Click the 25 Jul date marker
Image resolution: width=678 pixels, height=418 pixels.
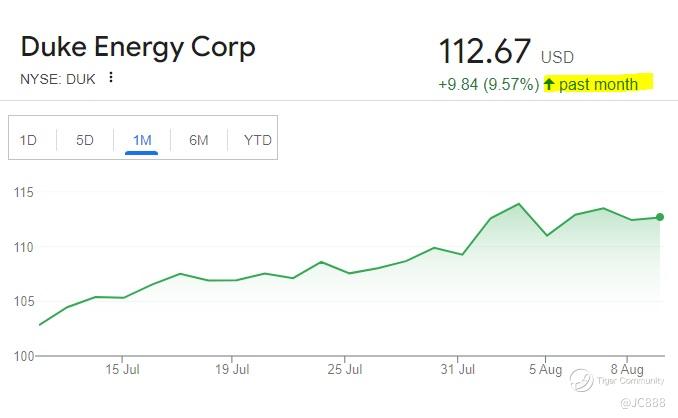(x=344, y=370)
